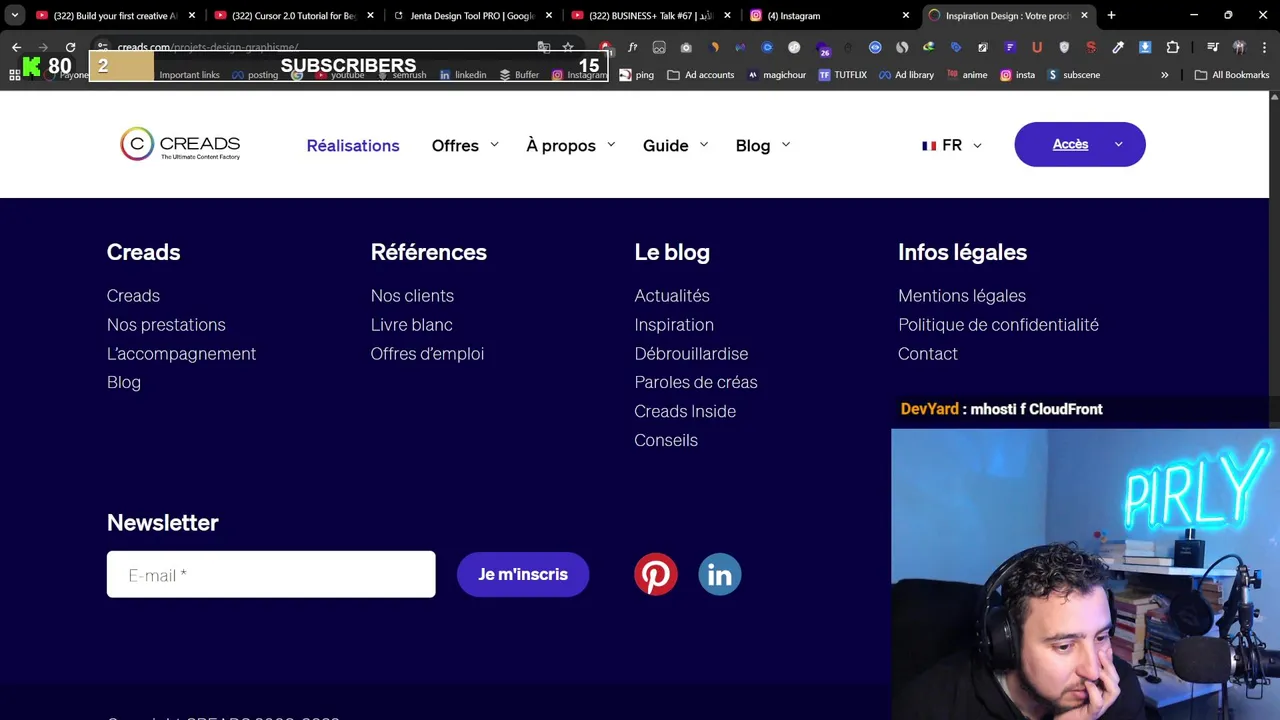The height and width of the screenshot is (720, 1280).
Task: Open the camera screenshot extension
Action: pyautogui.click(x=686, y=47)
